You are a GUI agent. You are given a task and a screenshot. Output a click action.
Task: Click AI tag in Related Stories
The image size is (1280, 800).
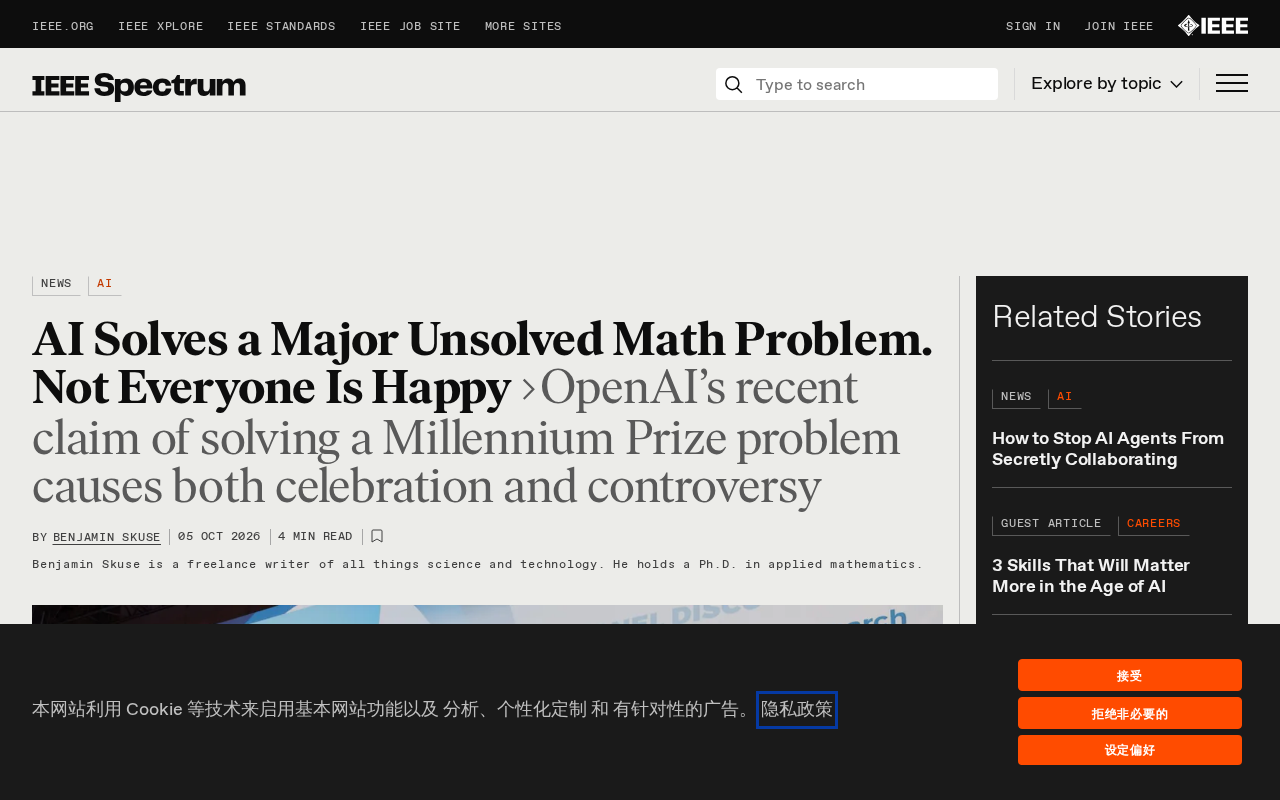click(1065, 398)
